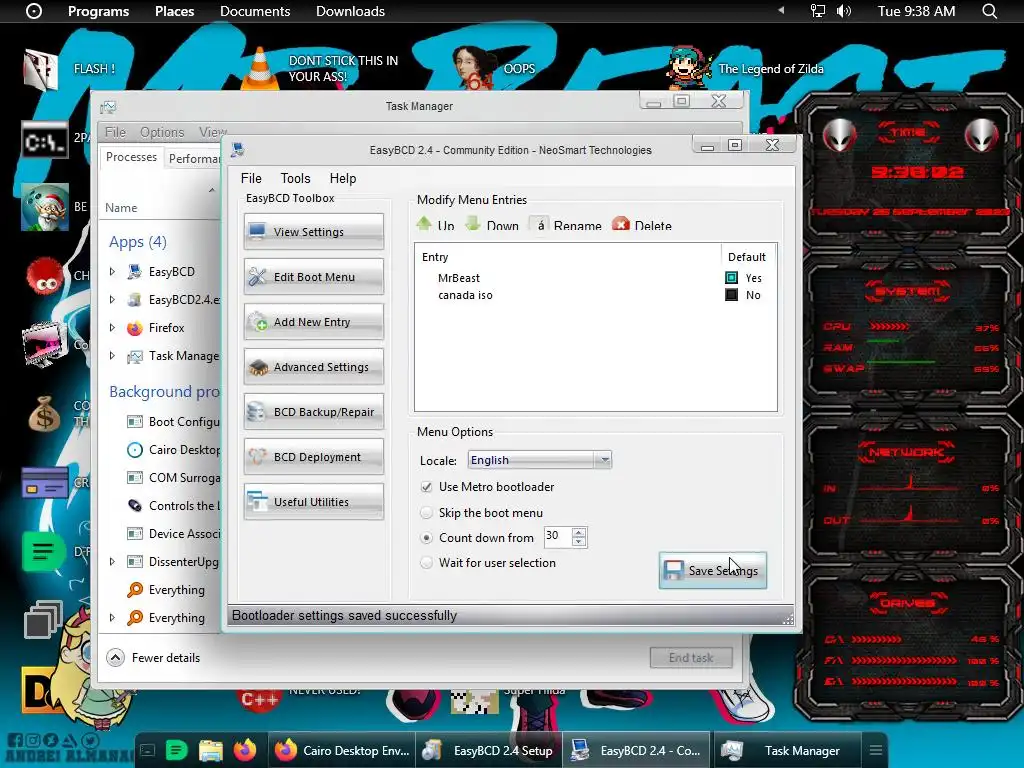Open Task Manager File menu

click(116, 132)
